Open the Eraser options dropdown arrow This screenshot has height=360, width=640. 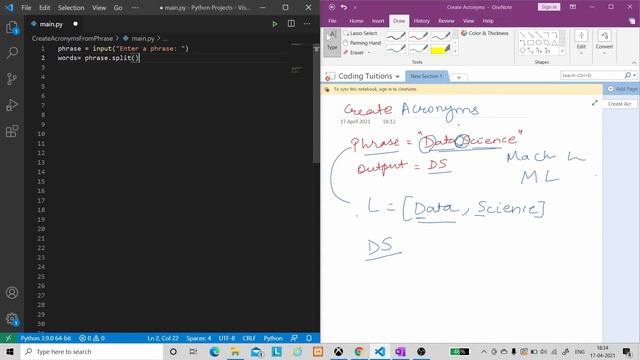click(369, 53)
